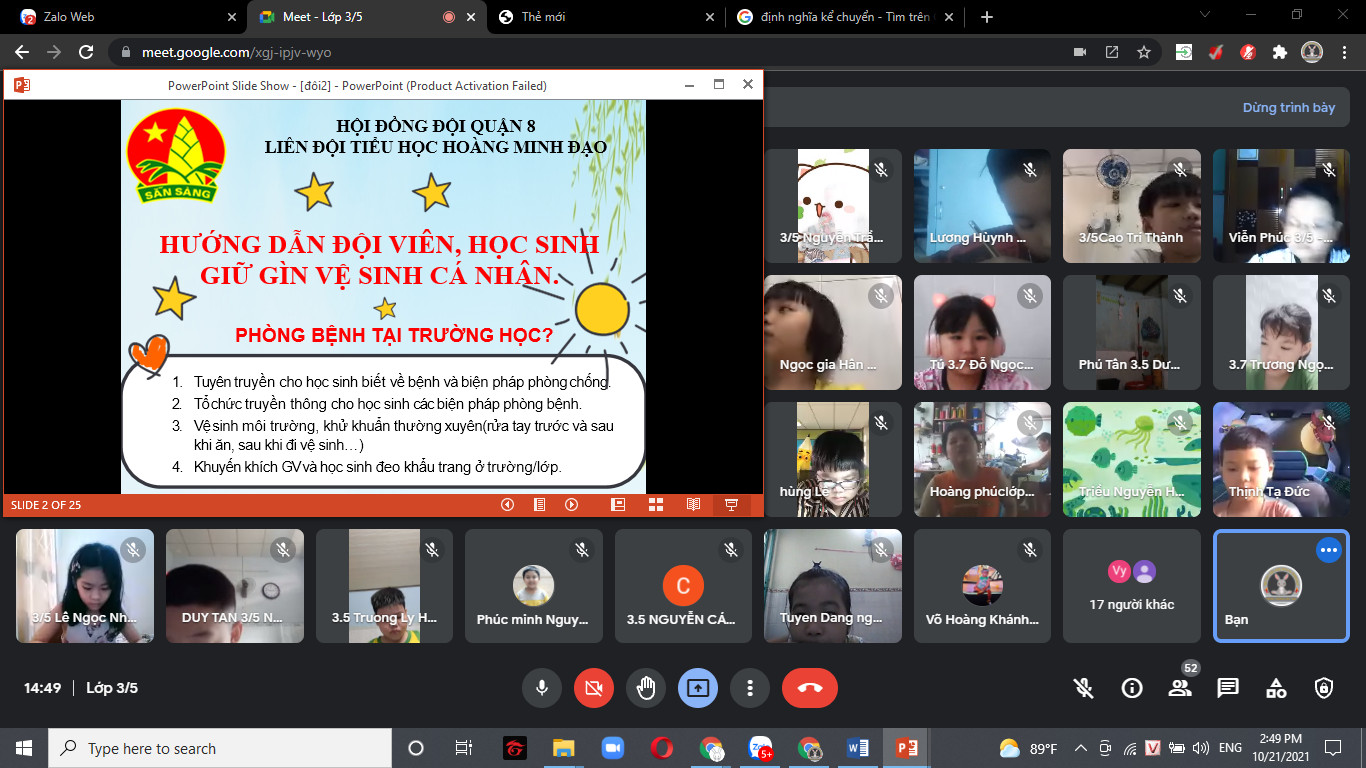Raise hand in the meeting
Image resolution: width=1366 pixels, height=768 pixels.
pyautogui.click(x=646, y=688)
